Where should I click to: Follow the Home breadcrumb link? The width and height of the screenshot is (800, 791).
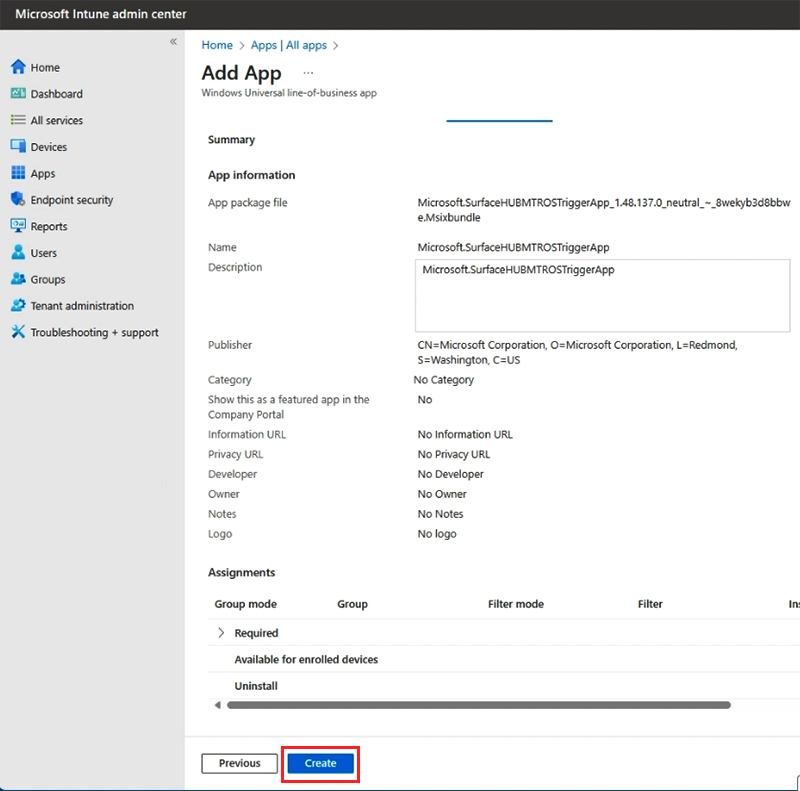(217, 45)
